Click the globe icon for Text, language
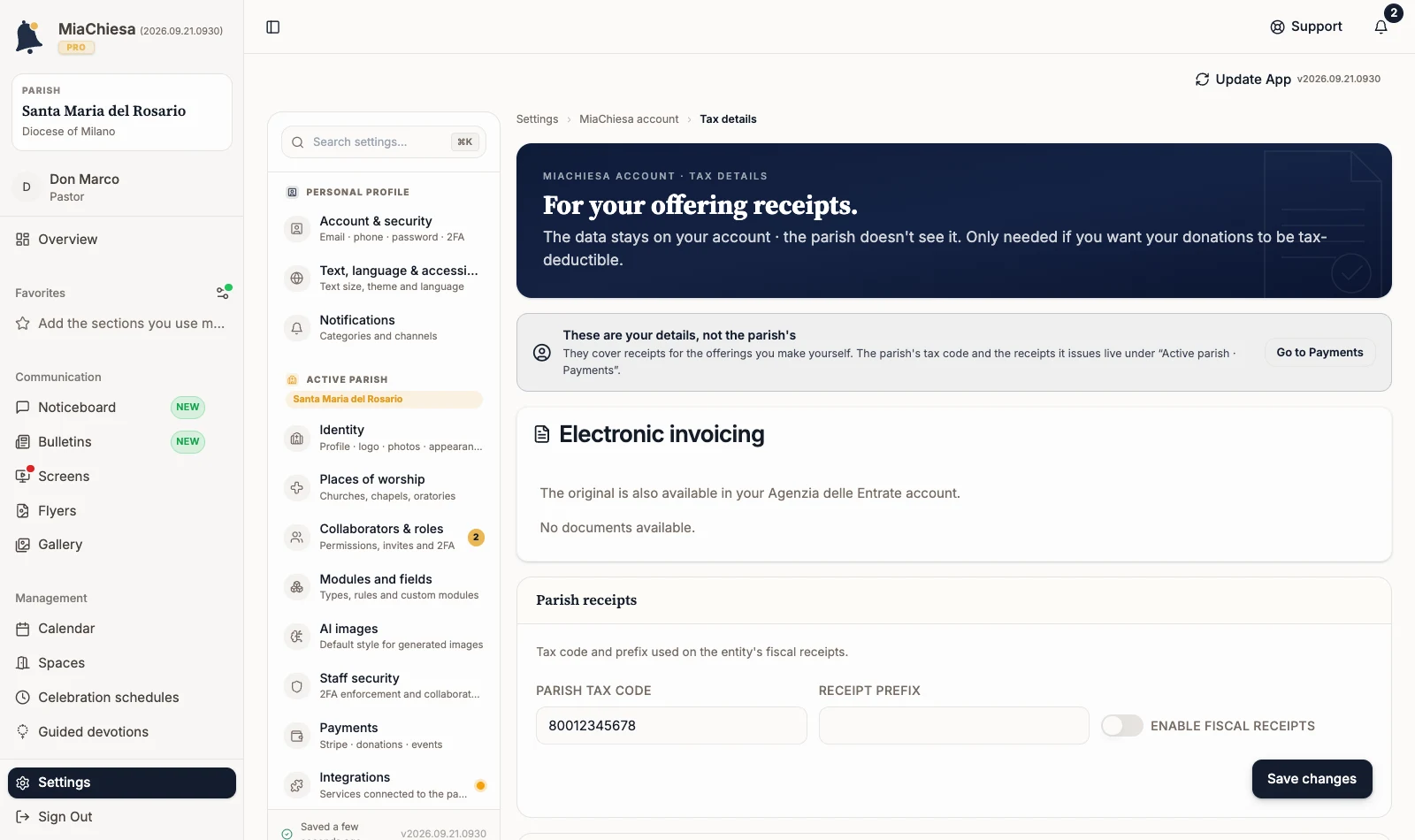The width and height of the screenshot is (1415, 840). 297,279
